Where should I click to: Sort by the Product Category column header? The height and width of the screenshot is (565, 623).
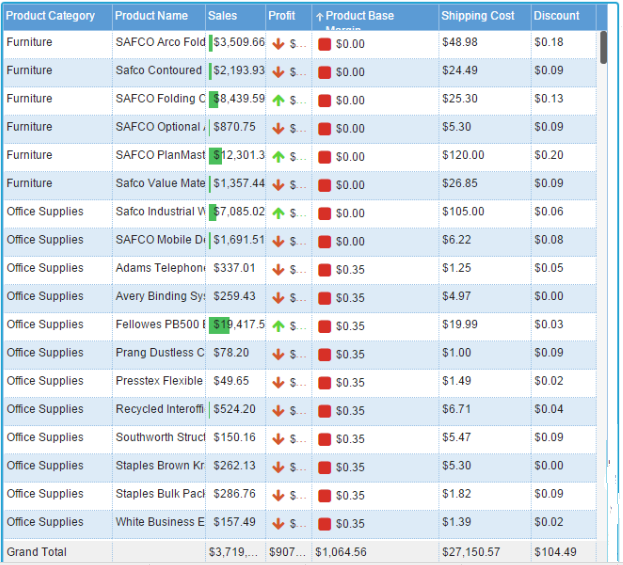(x=51, y=16)
